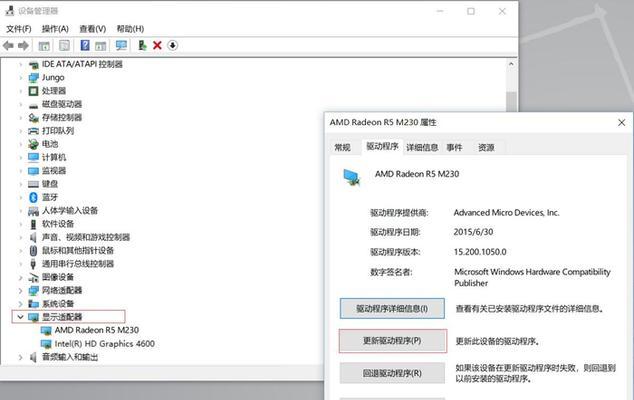Click the Back arrow in the toolbar

pyautogui.click(x=8, y=46)
